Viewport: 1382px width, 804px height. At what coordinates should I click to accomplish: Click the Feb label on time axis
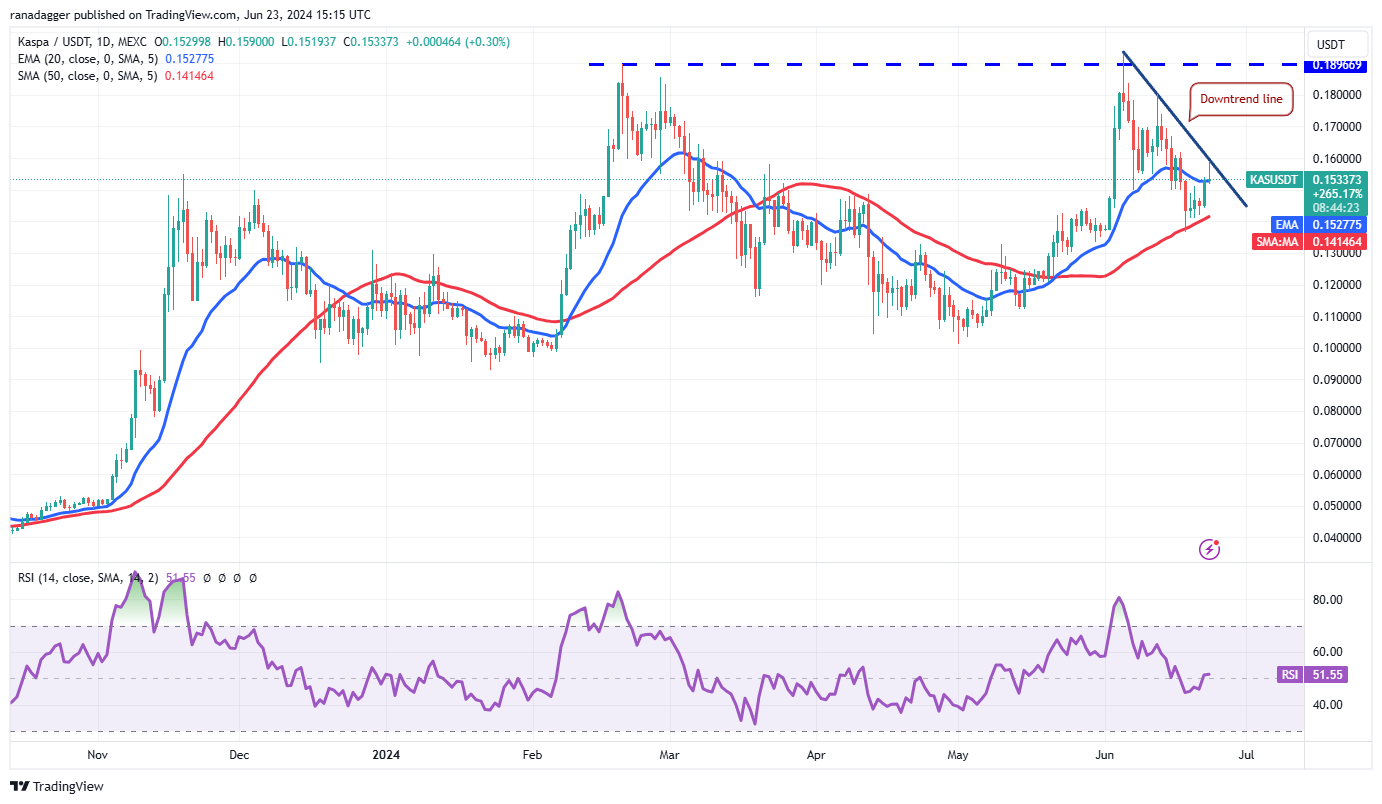pos(532,756)
